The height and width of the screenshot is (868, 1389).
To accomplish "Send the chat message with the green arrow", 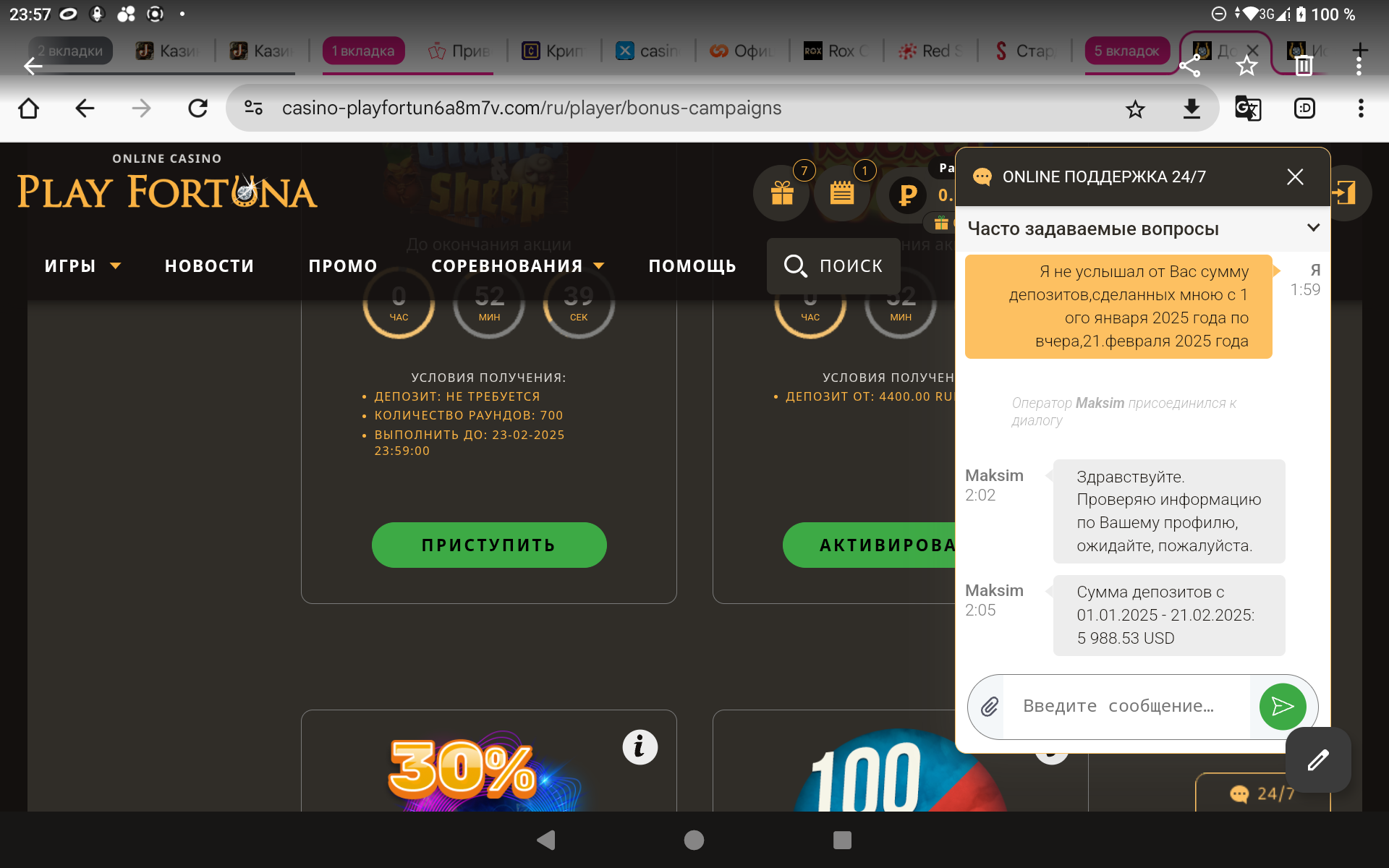I will click(1283, 707).
